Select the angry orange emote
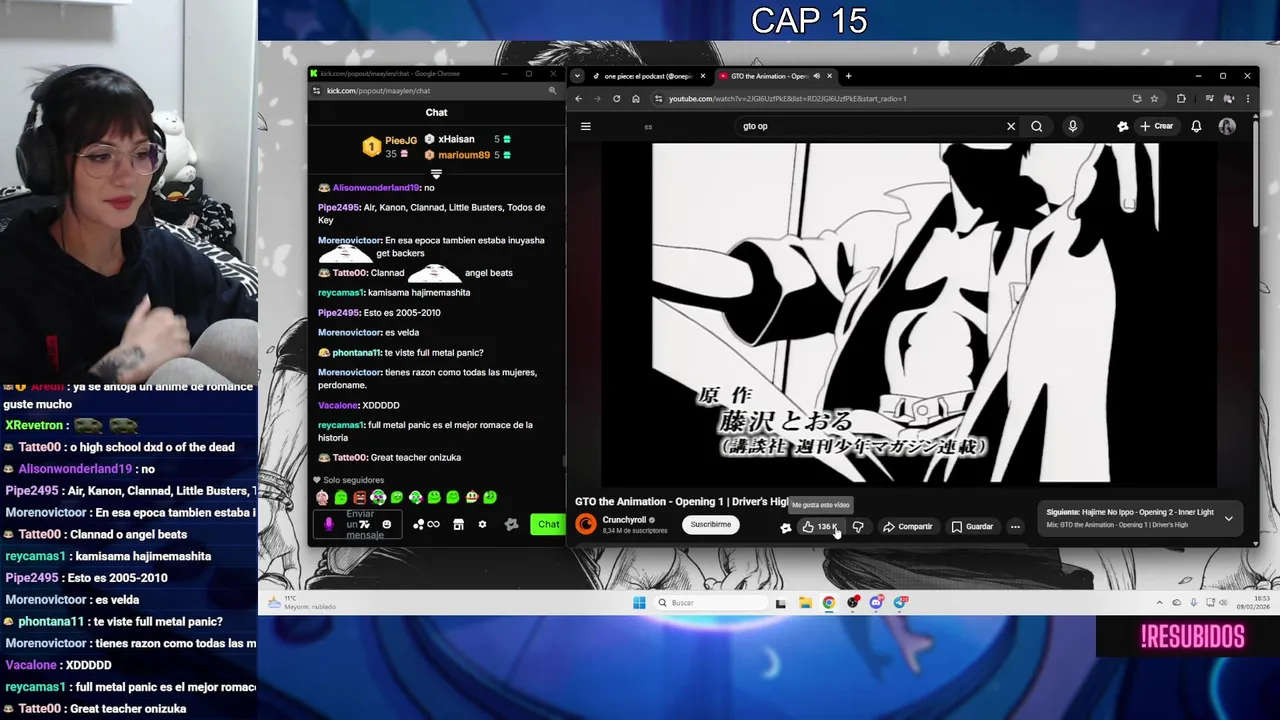 pyautogui.click(x=359, y=497)
